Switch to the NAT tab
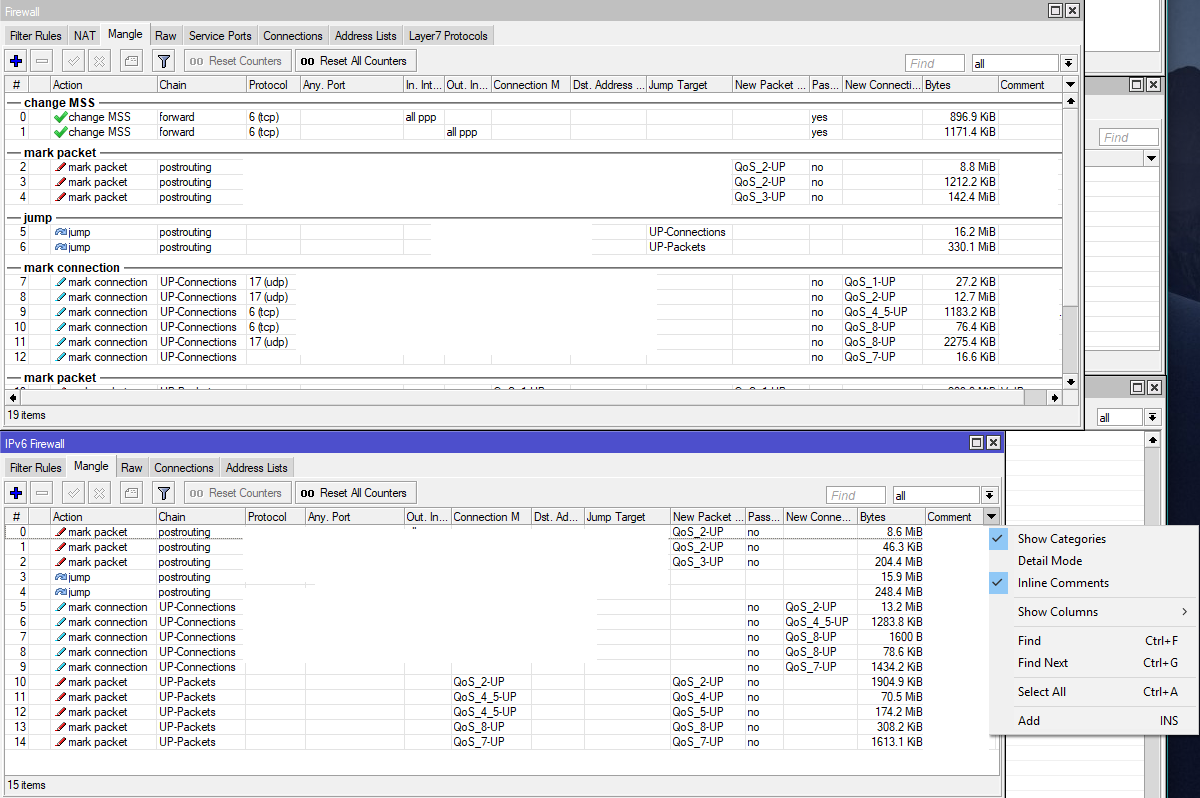The image size is (1200, 798). tap(83, 34)
